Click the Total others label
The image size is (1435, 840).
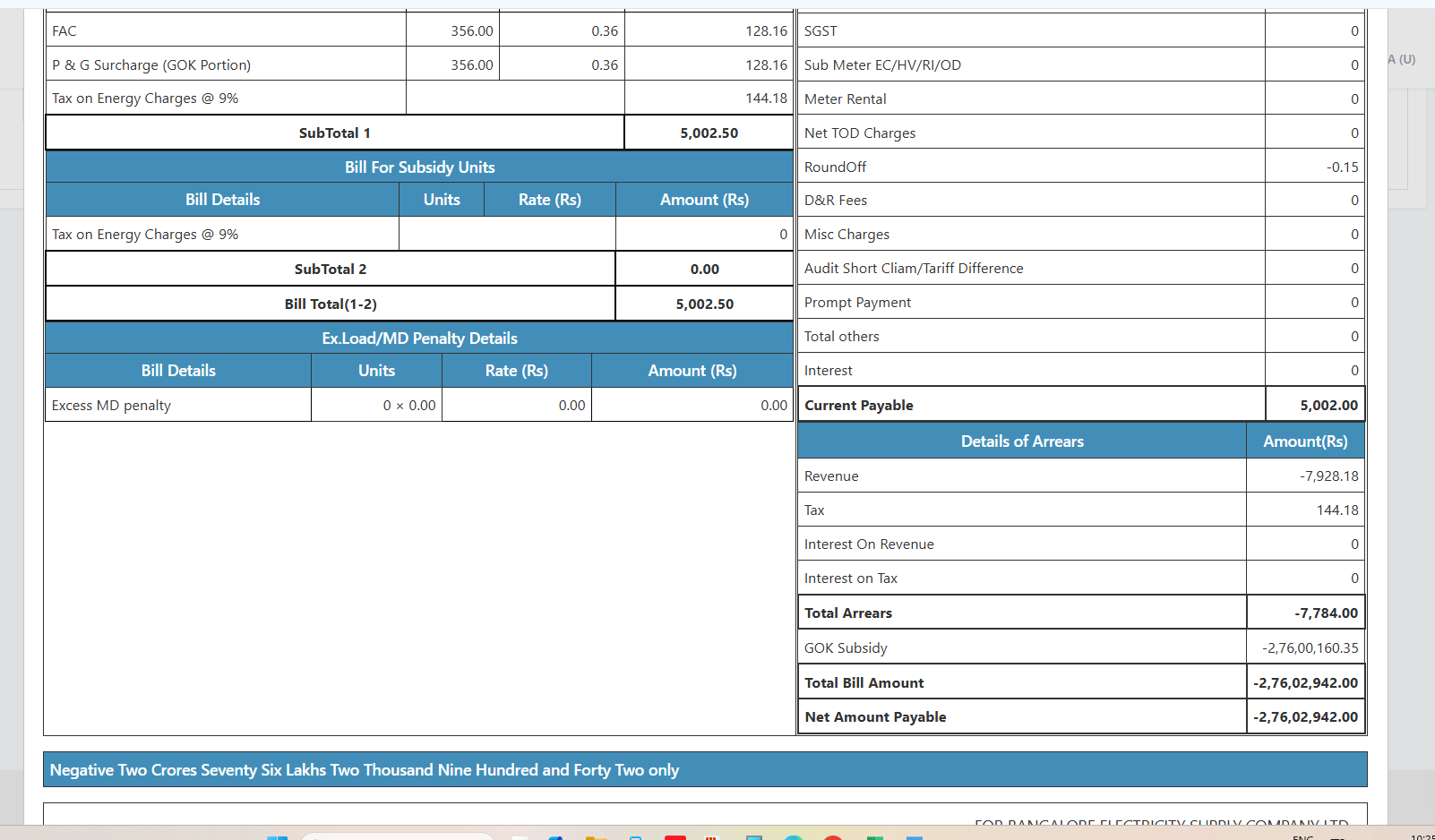(842, 337)
